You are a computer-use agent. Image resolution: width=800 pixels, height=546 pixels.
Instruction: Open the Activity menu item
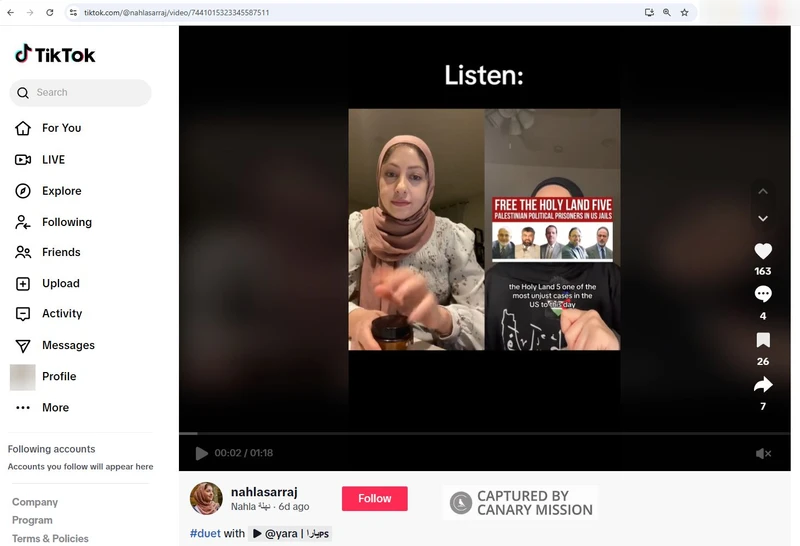pos(62,313)
